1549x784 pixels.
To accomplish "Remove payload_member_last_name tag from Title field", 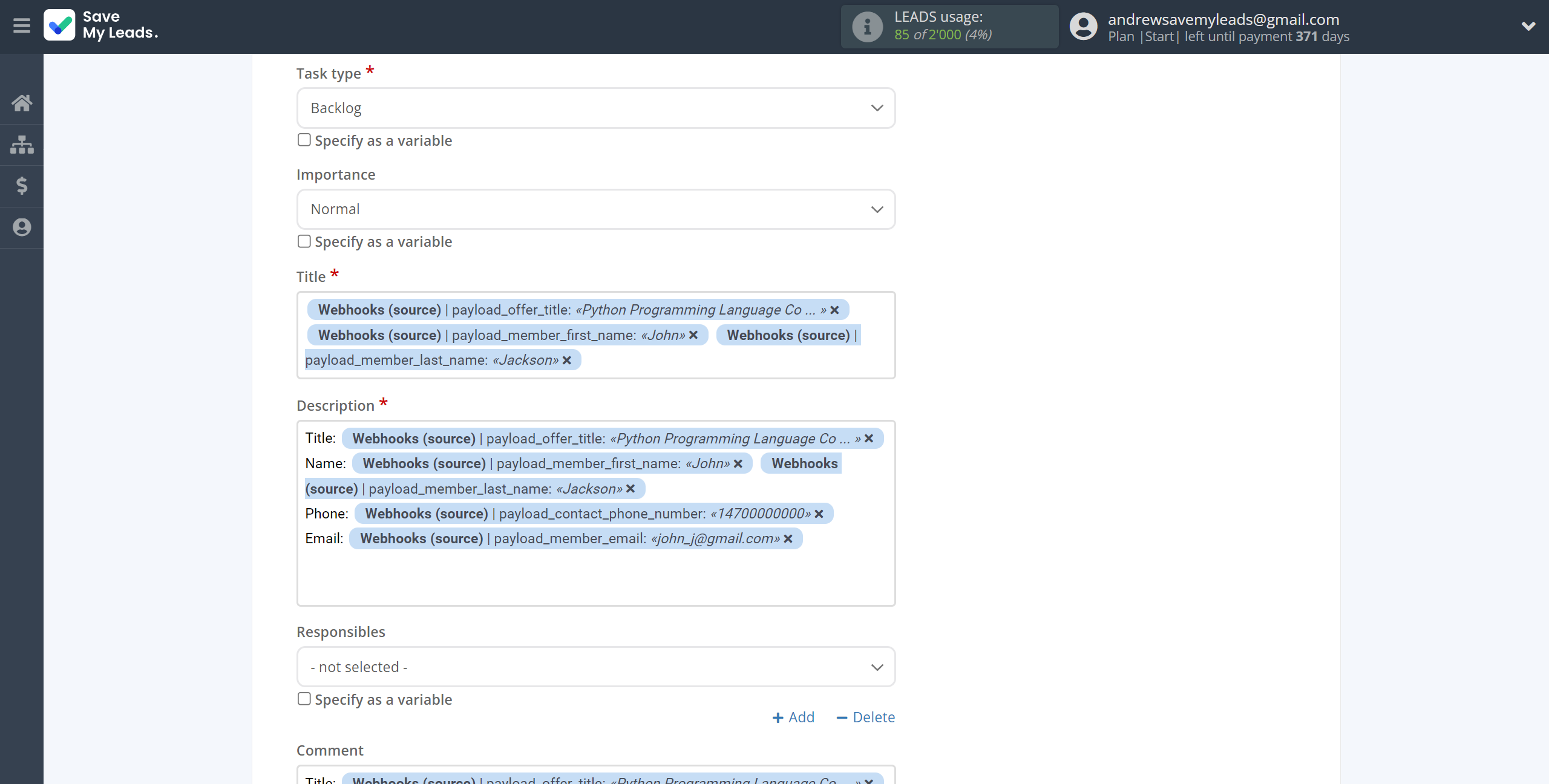I will [x=566, y=361].
